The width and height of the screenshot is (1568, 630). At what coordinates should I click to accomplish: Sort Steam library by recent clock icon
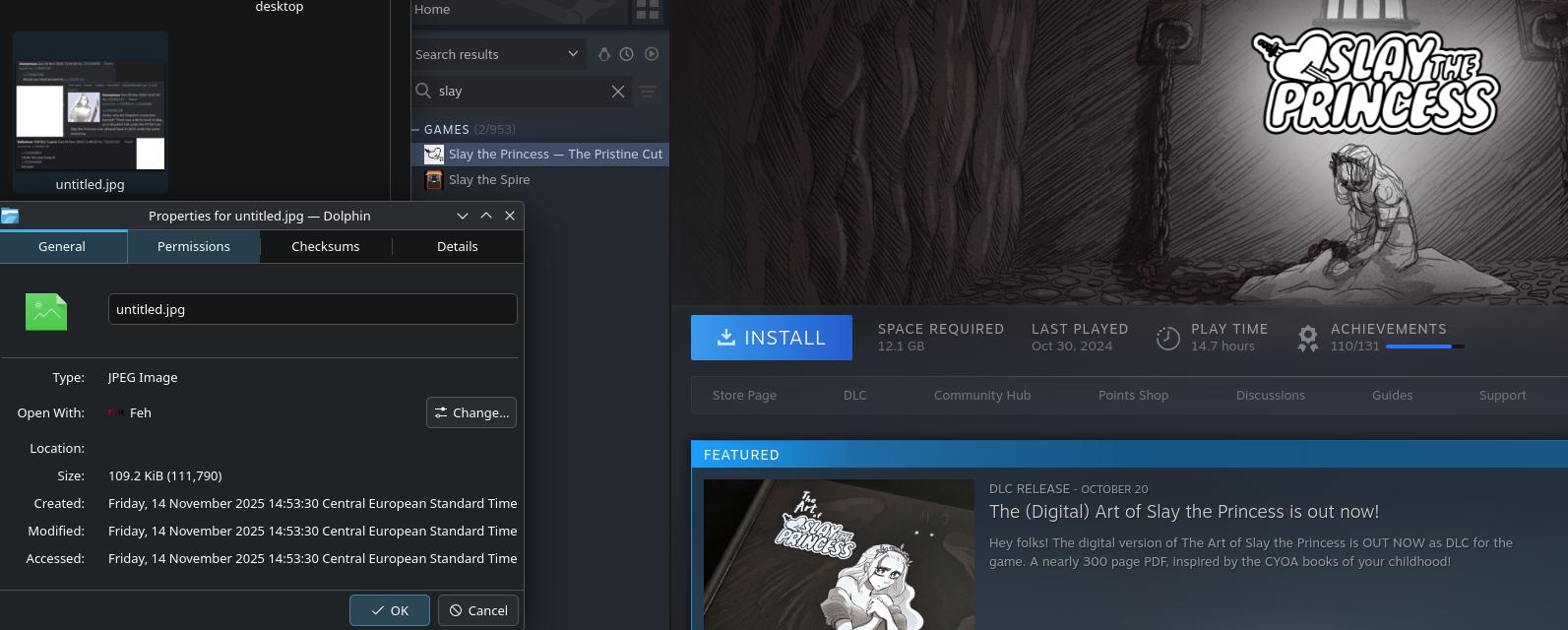tap(626, 54)
